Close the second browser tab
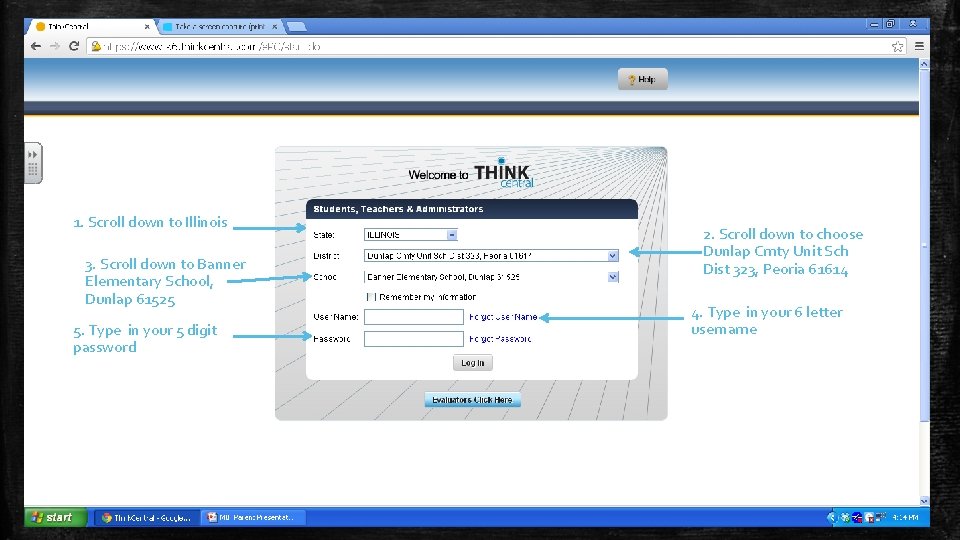 274,26
